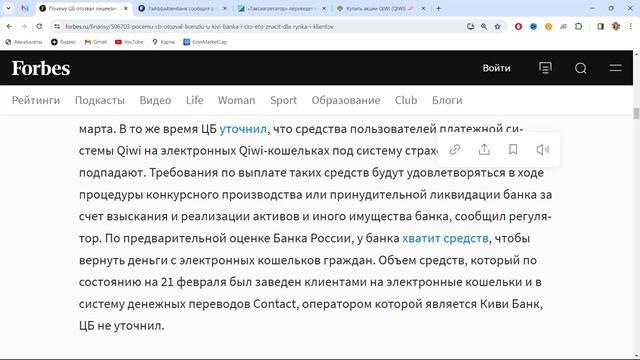640x360 pixels.
Task: Follow the хватит средств hyperlink
Action: tap(445, 238)
